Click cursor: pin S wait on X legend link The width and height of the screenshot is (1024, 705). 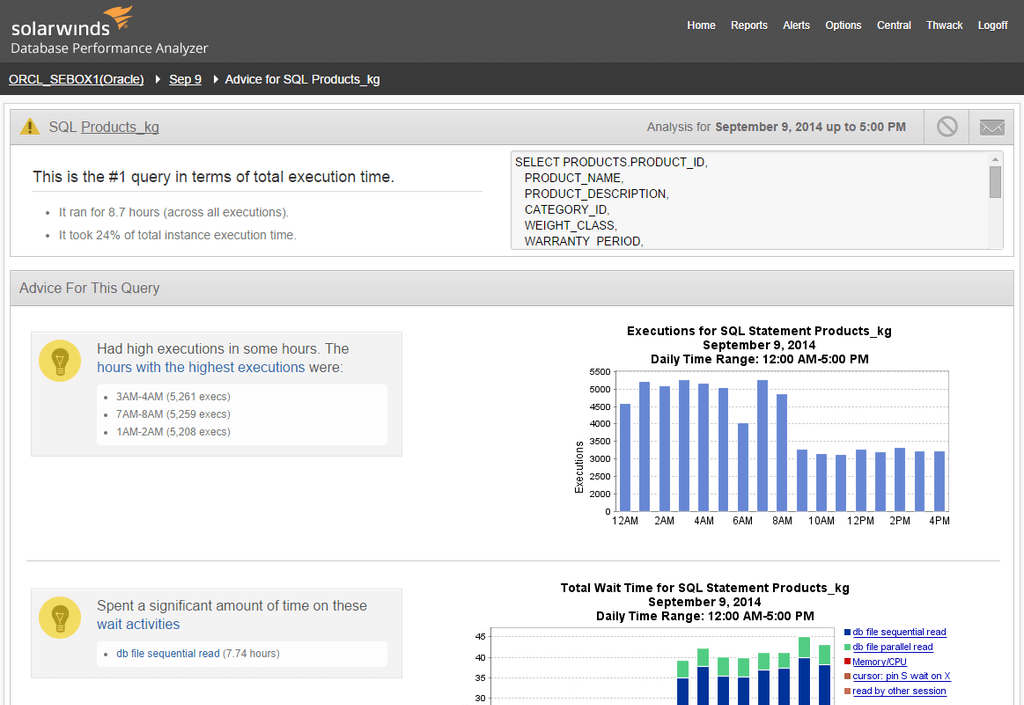[901, 676]
